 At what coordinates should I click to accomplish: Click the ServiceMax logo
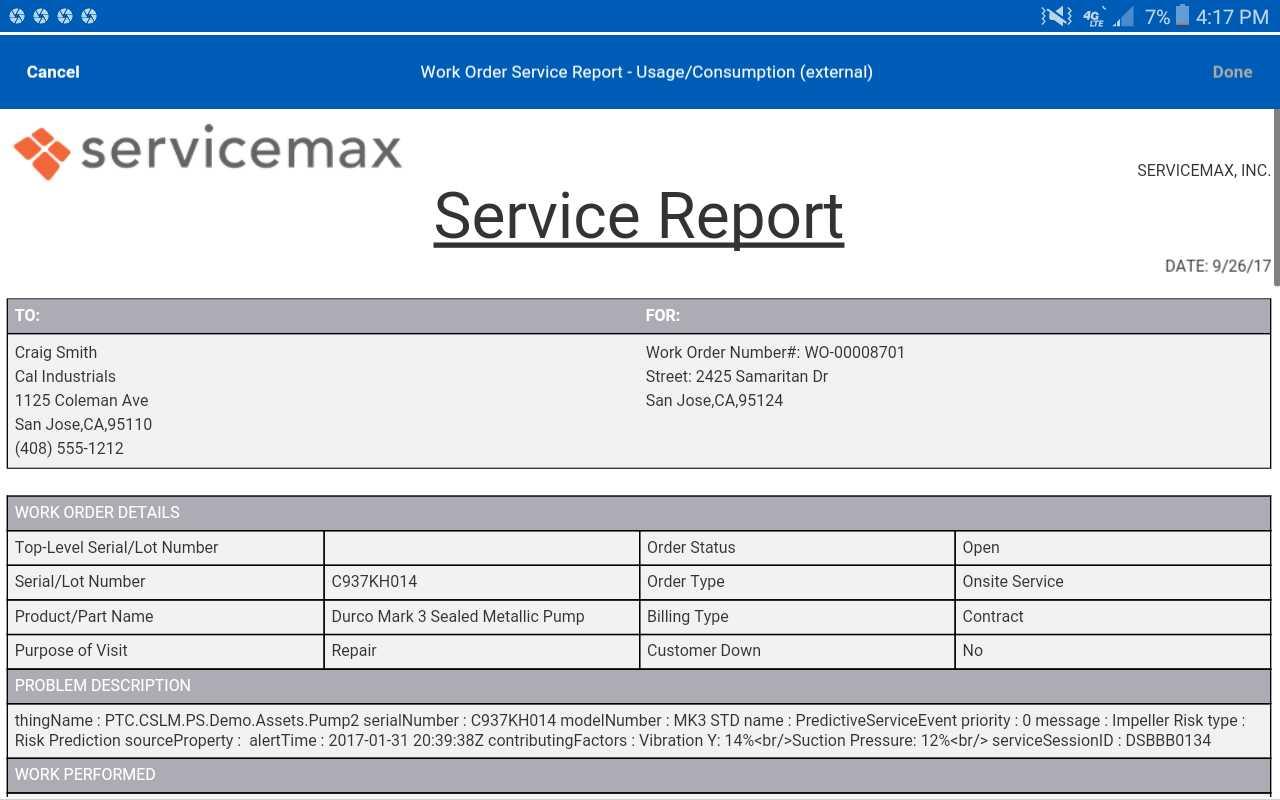[x=208, y=152]
